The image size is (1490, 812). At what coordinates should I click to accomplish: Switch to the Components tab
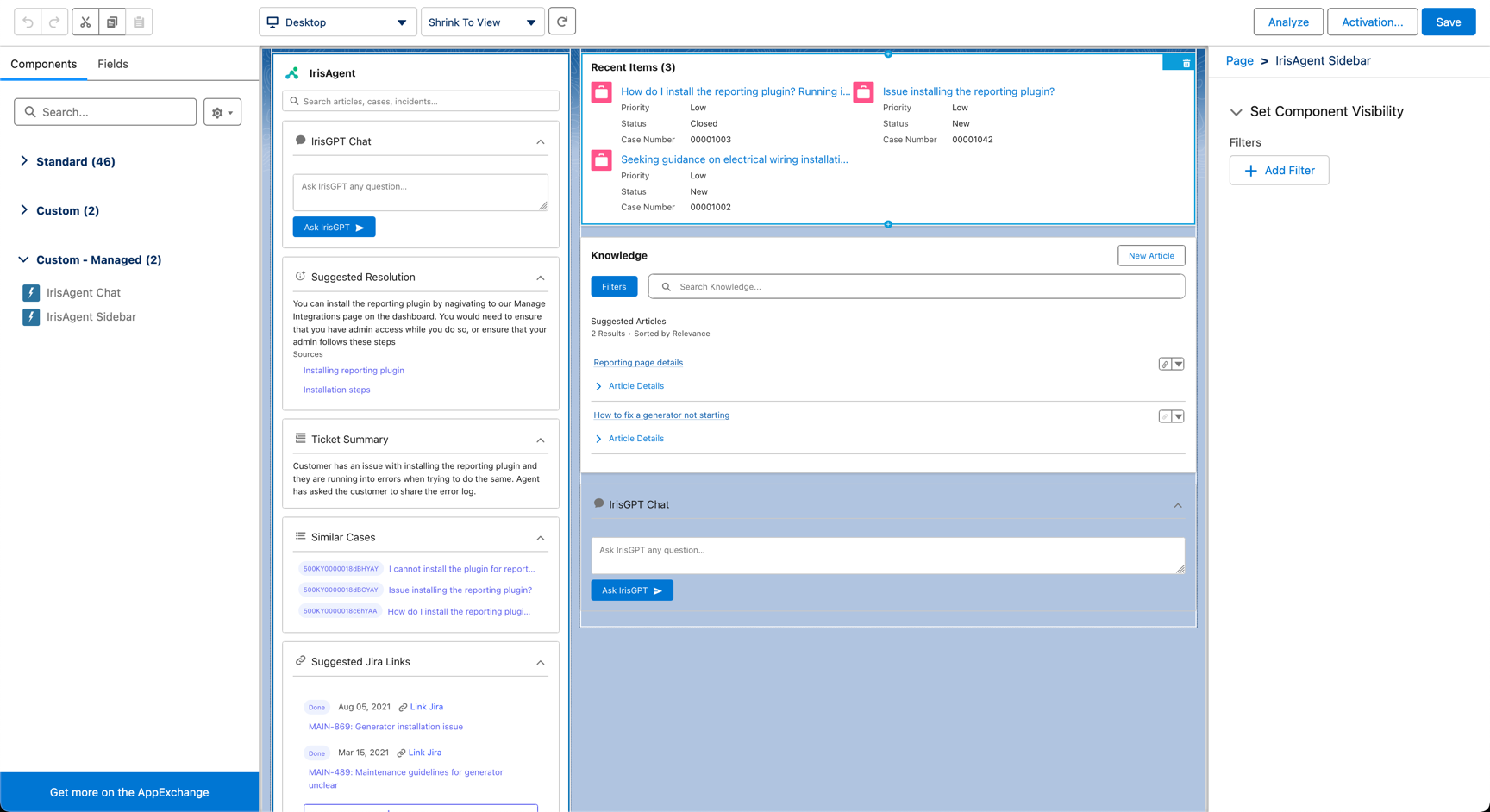pos(44,64)
